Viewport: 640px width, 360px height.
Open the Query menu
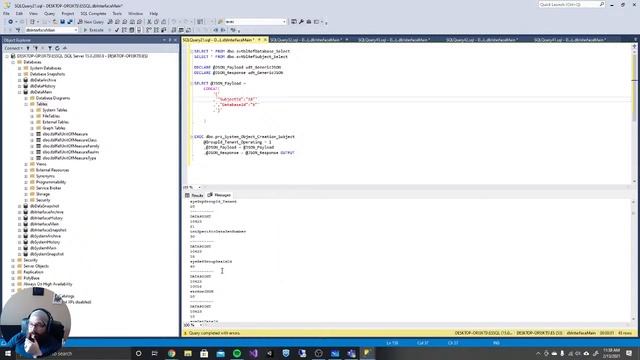[x=49, y=13]
